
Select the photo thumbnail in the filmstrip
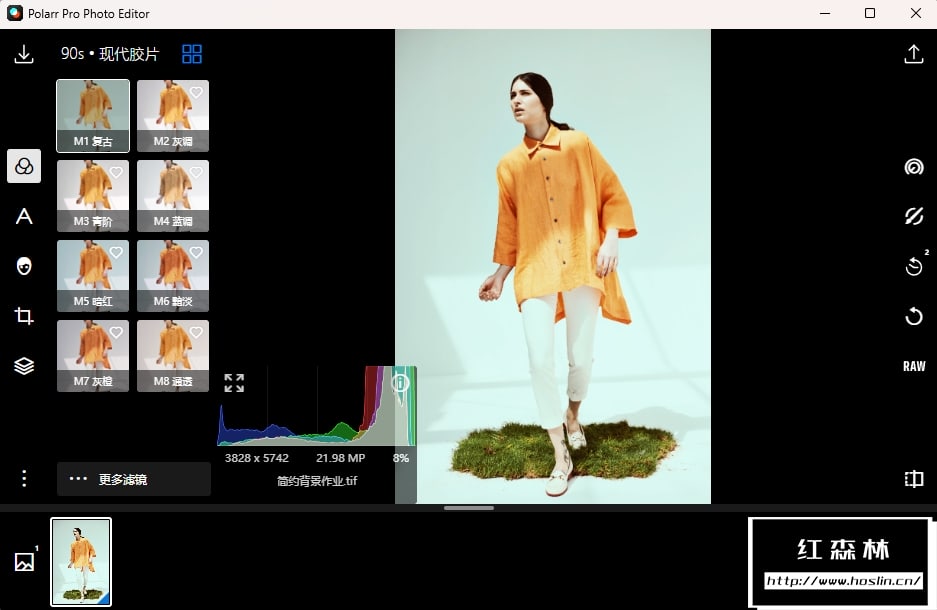[81, 562]
